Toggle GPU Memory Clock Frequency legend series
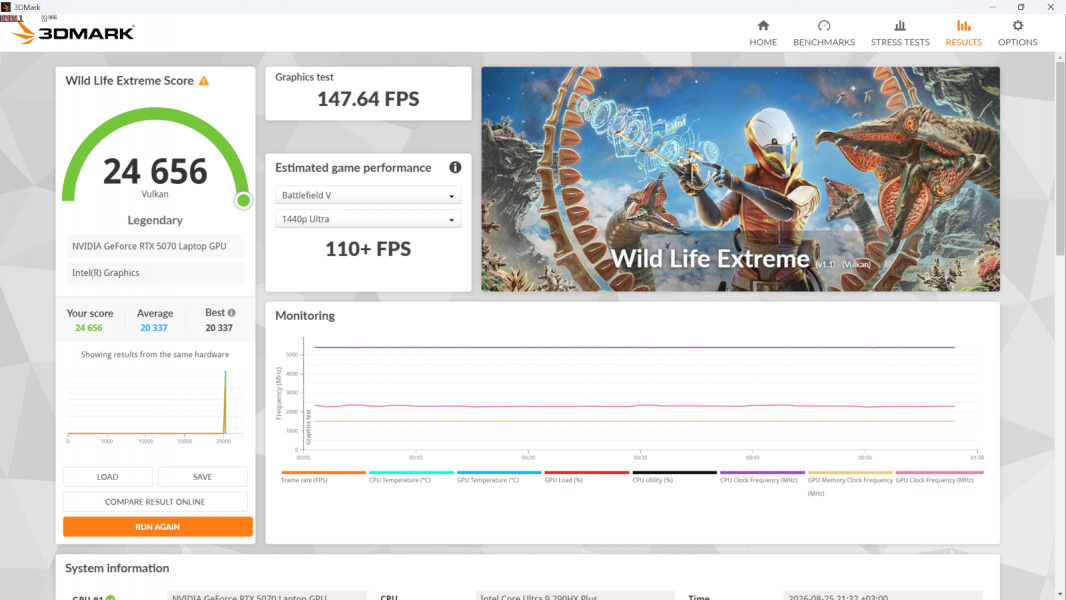 pyautogui.click(x=850, y=484)
